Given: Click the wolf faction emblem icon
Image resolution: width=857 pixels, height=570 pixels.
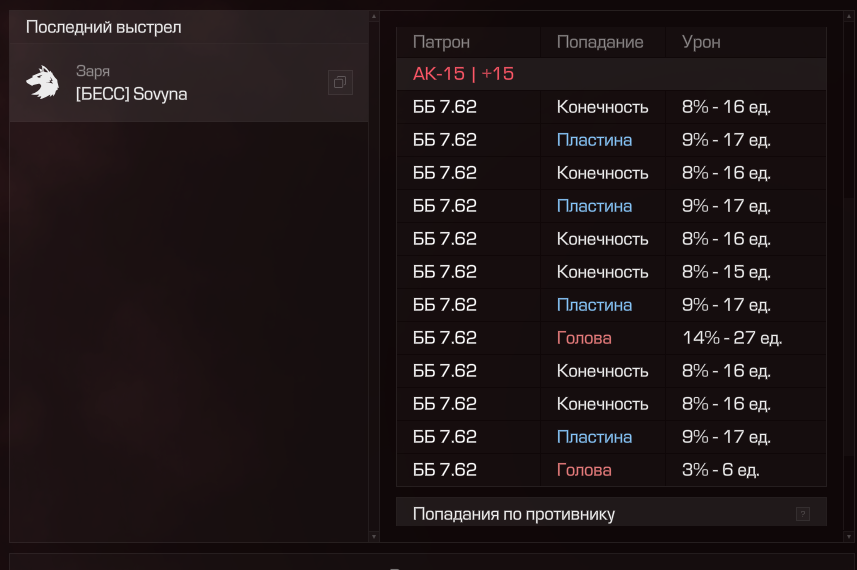Looking at the screenshot, I should [x=43, y=83].
